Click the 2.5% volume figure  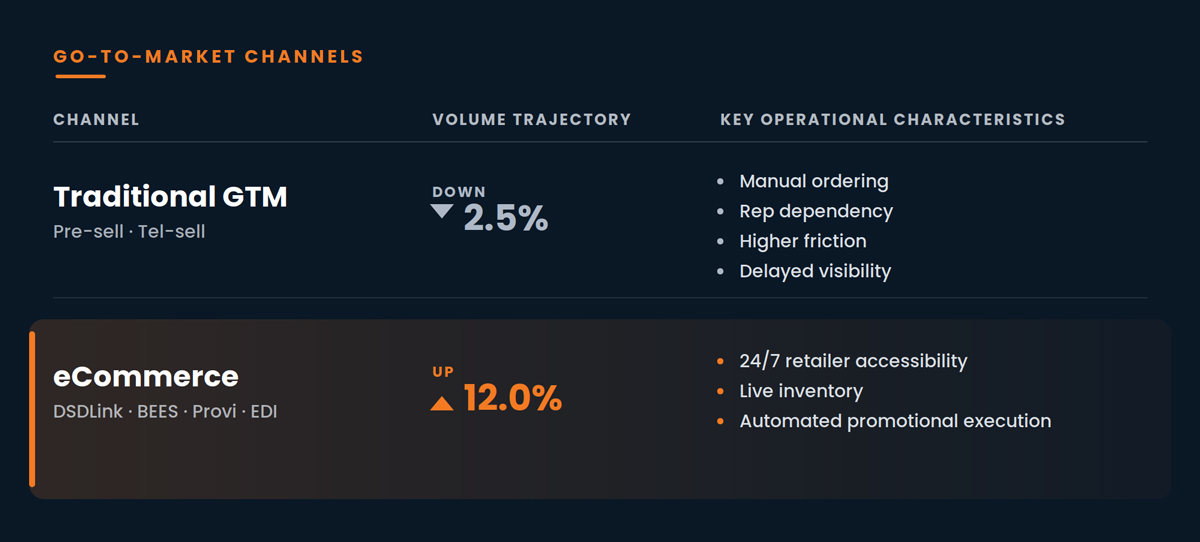506,218
